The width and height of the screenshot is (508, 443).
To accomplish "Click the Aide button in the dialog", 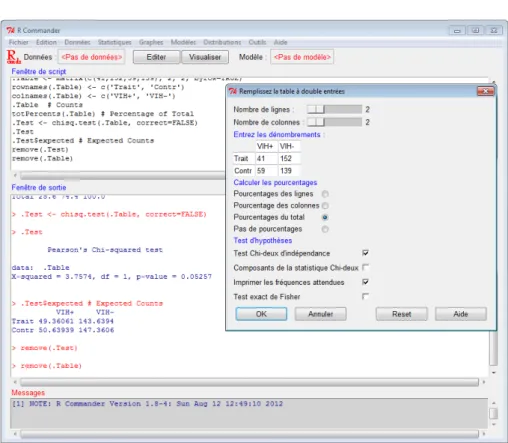I will (461, 314).
